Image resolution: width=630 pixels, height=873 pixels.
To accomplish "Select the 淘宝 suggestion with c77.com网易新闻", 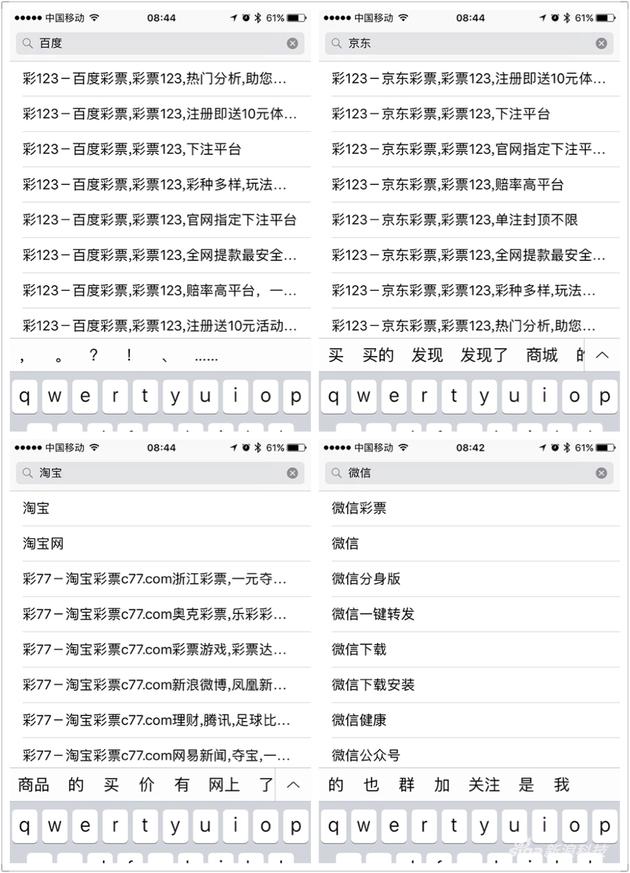I will point(160,755).
